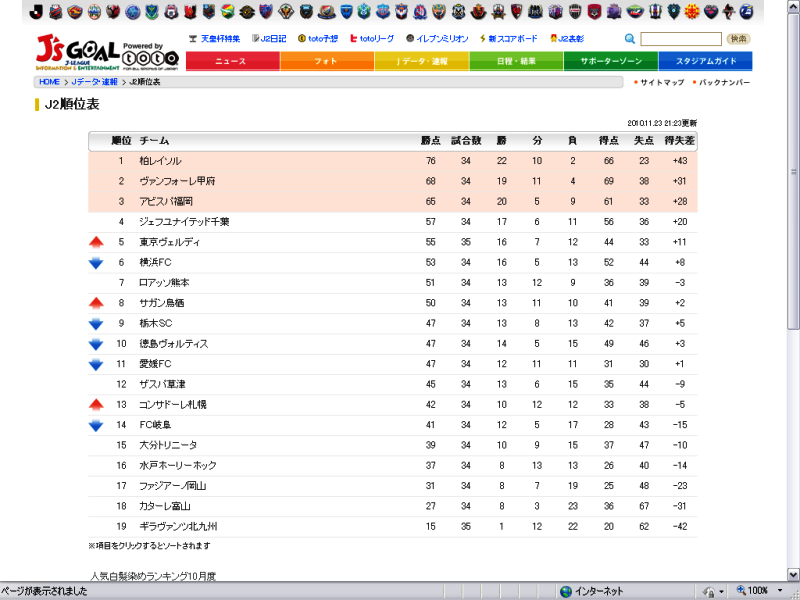Open the zoom level dropdown arrow
This screenshot has width=800, height=600.
pos(780,591)
